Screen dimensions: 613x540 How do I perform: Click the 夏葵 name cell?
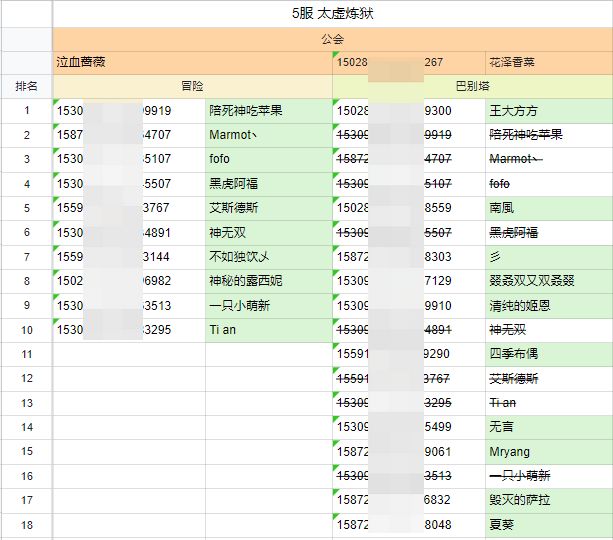coord(549,525)
